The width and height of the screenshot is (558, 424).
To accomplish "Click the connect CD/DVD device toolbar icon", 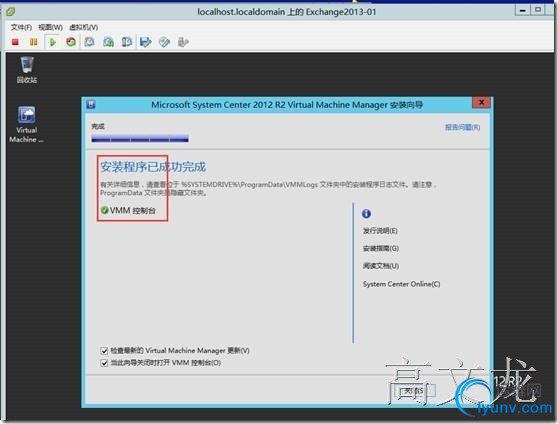I will [164, 42].
